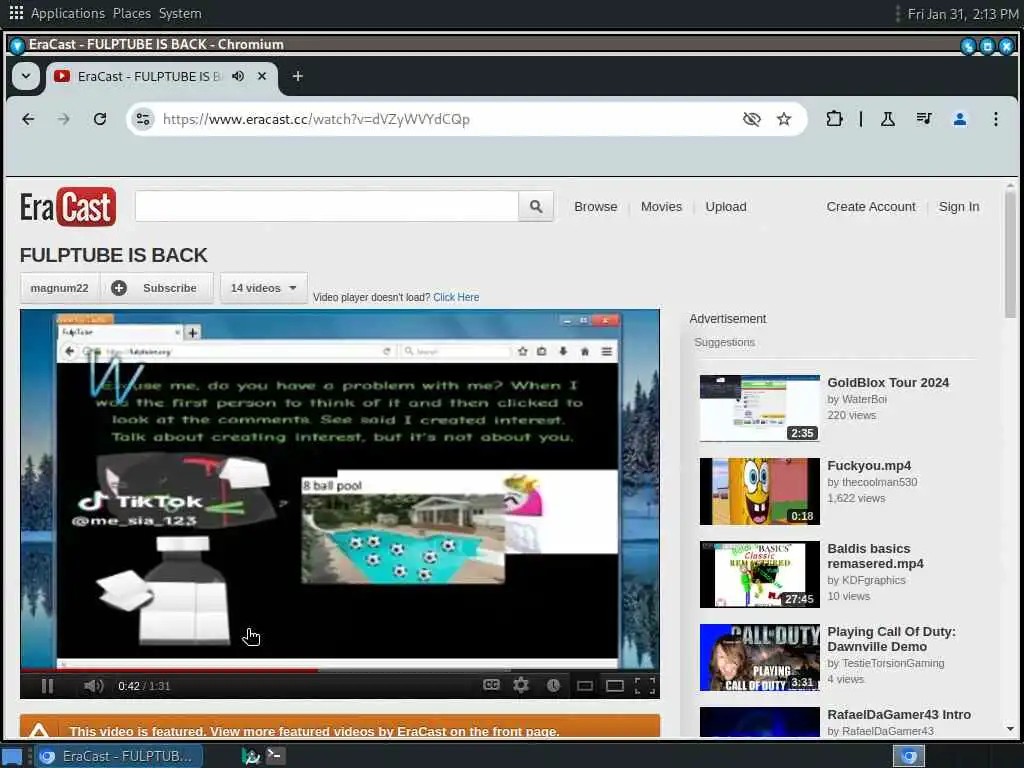The image size is (1024, 768).
Task: Click the 0:42 / 1:31 time display
Action: point(144,686)
